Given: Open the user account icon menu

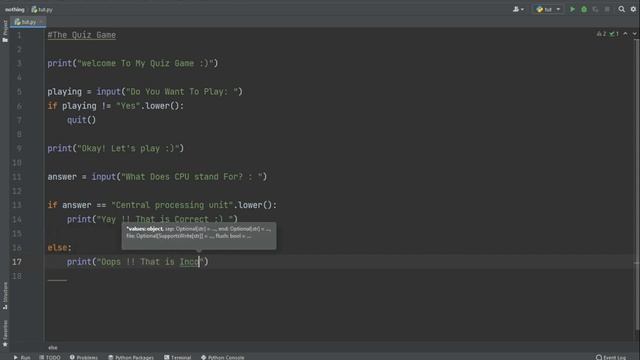Looking at the screenshot, I should [518, 9].
